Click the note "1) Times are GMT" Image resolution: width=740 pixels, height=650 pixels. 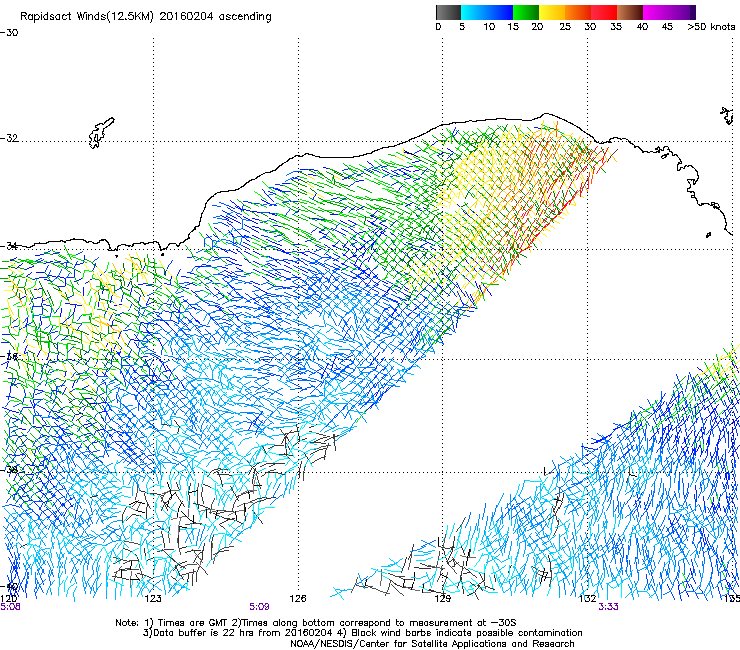(187, 623)
